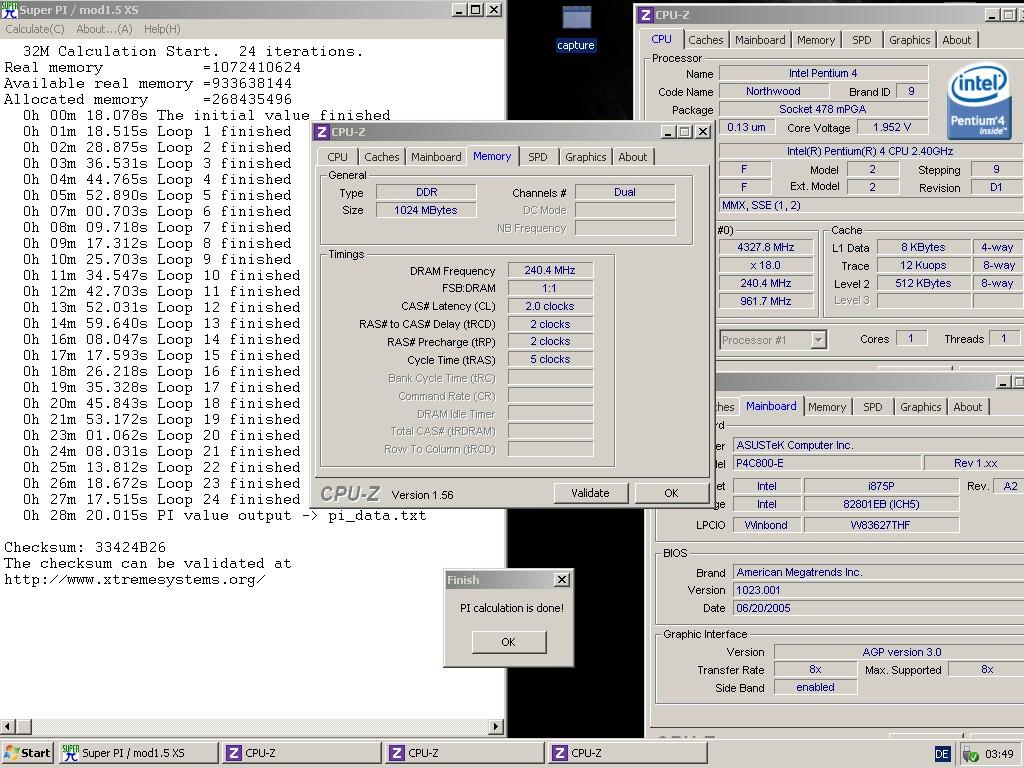Click the Validate button
Screen dimensions: 1024x768
click(590, 493)
